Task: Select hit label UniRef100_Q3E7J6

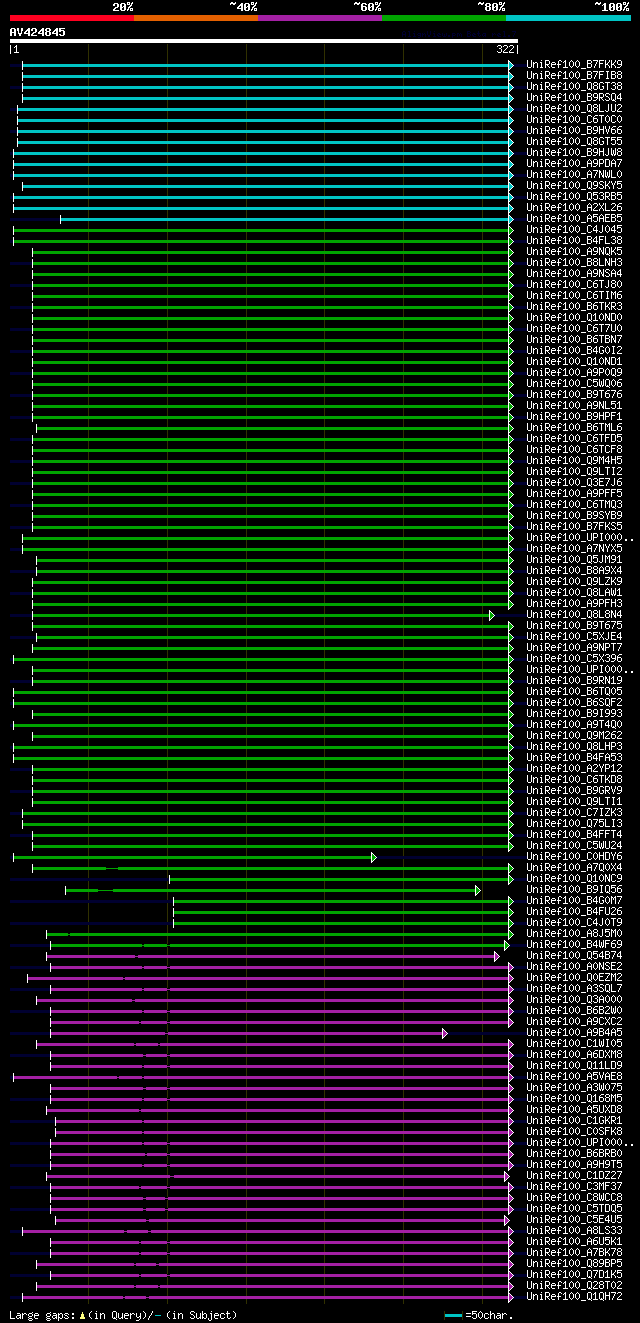Action: (574, 483)
